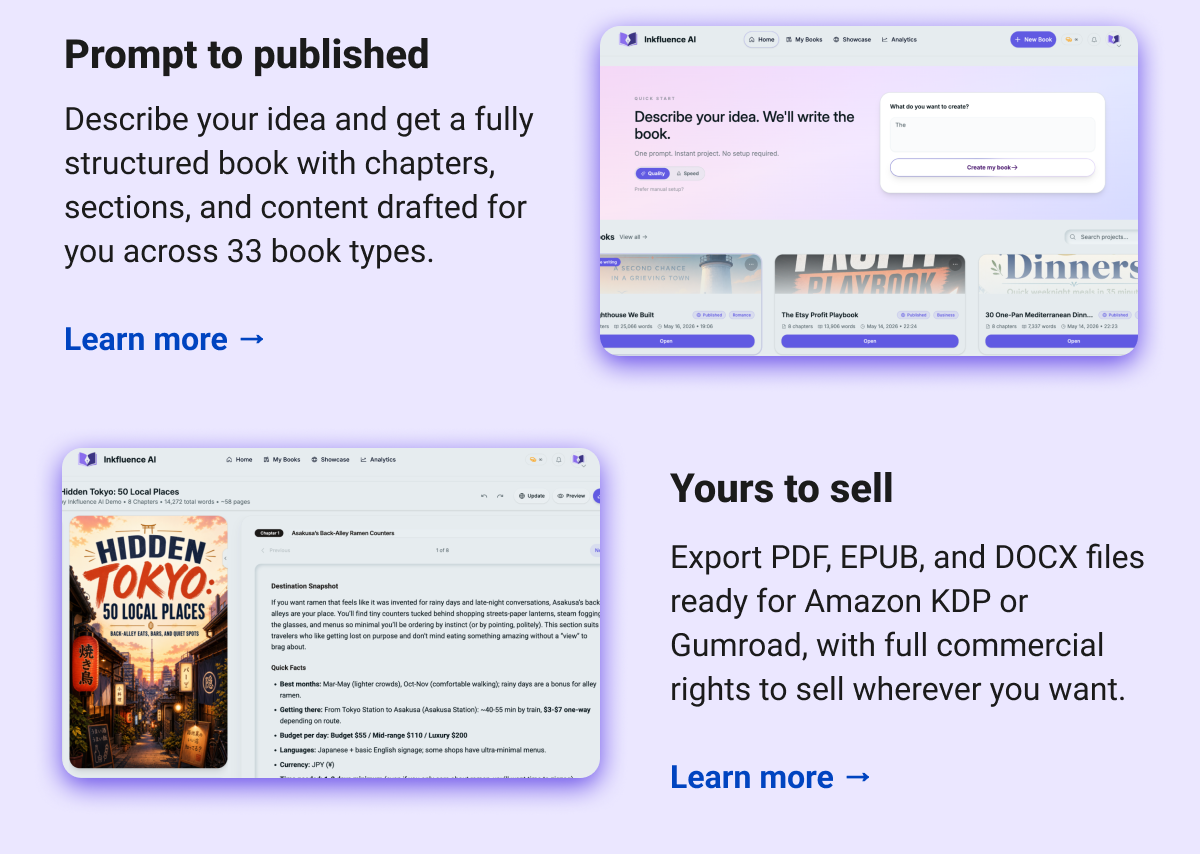1200x854 pixels.
Task: Click the redo arrow in editor
Action: (500, 496)
